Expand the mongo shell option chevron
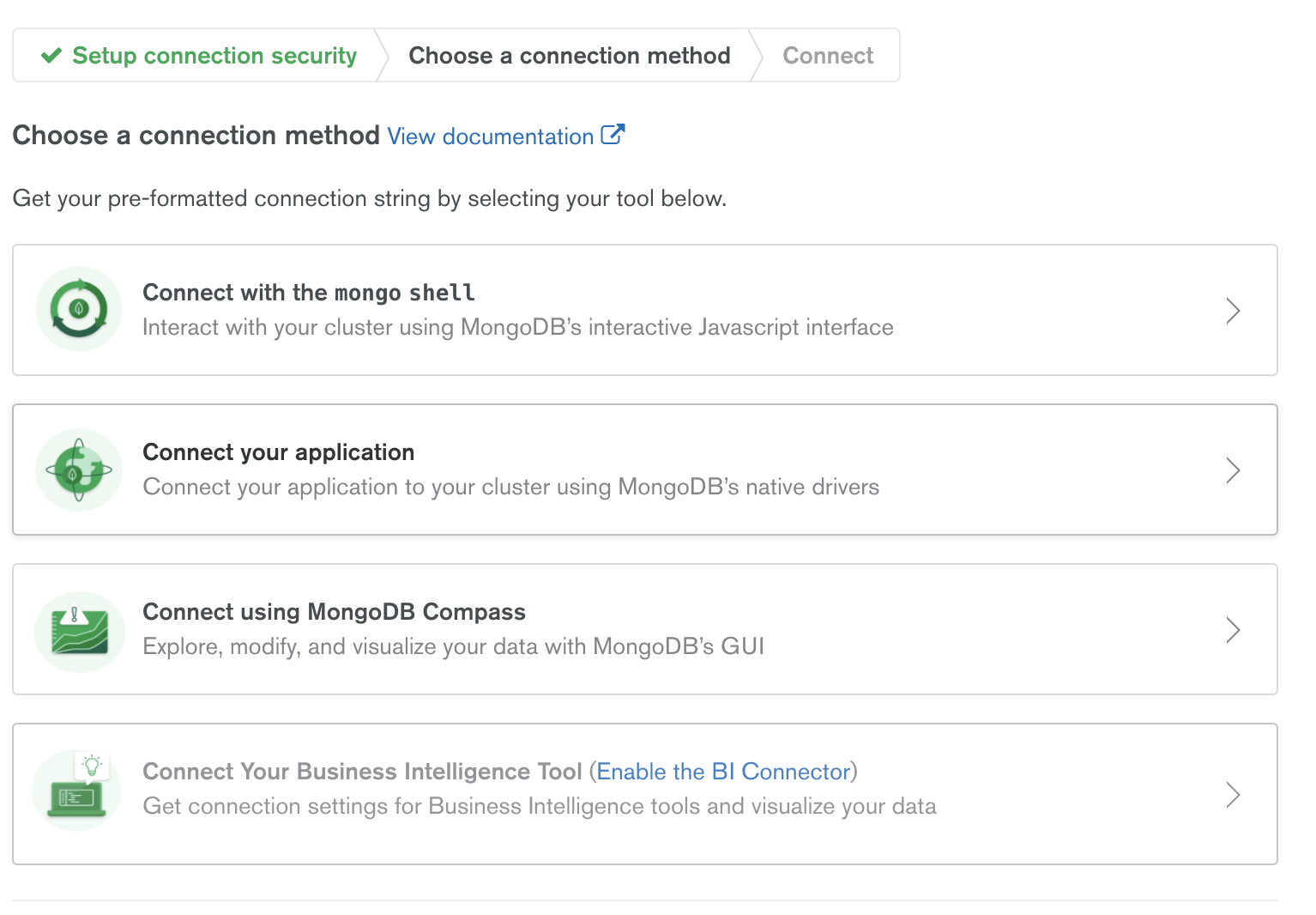The image size is (1316, 915). 1233,311
